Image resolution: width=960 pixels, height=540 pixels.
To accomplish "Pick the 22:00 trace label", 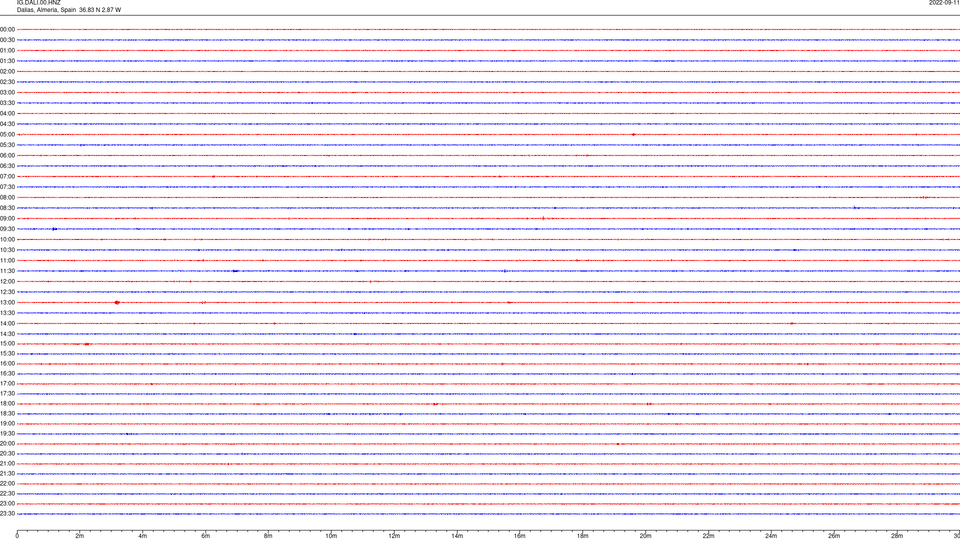I will [x=7, y=484].
